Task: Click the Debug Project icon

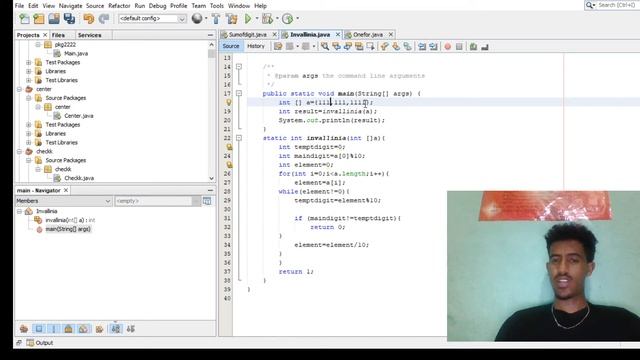Action: 267,19
